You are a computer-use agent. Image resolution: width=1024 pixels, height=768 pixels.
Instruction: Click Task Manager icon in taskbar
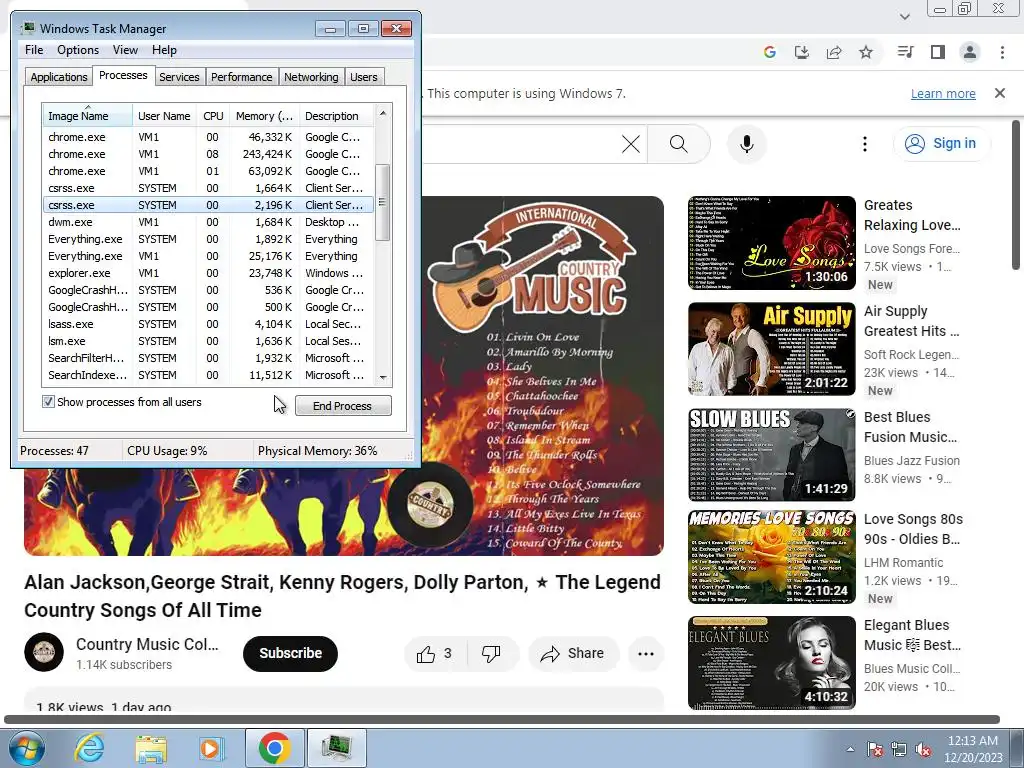coord(337,748)
